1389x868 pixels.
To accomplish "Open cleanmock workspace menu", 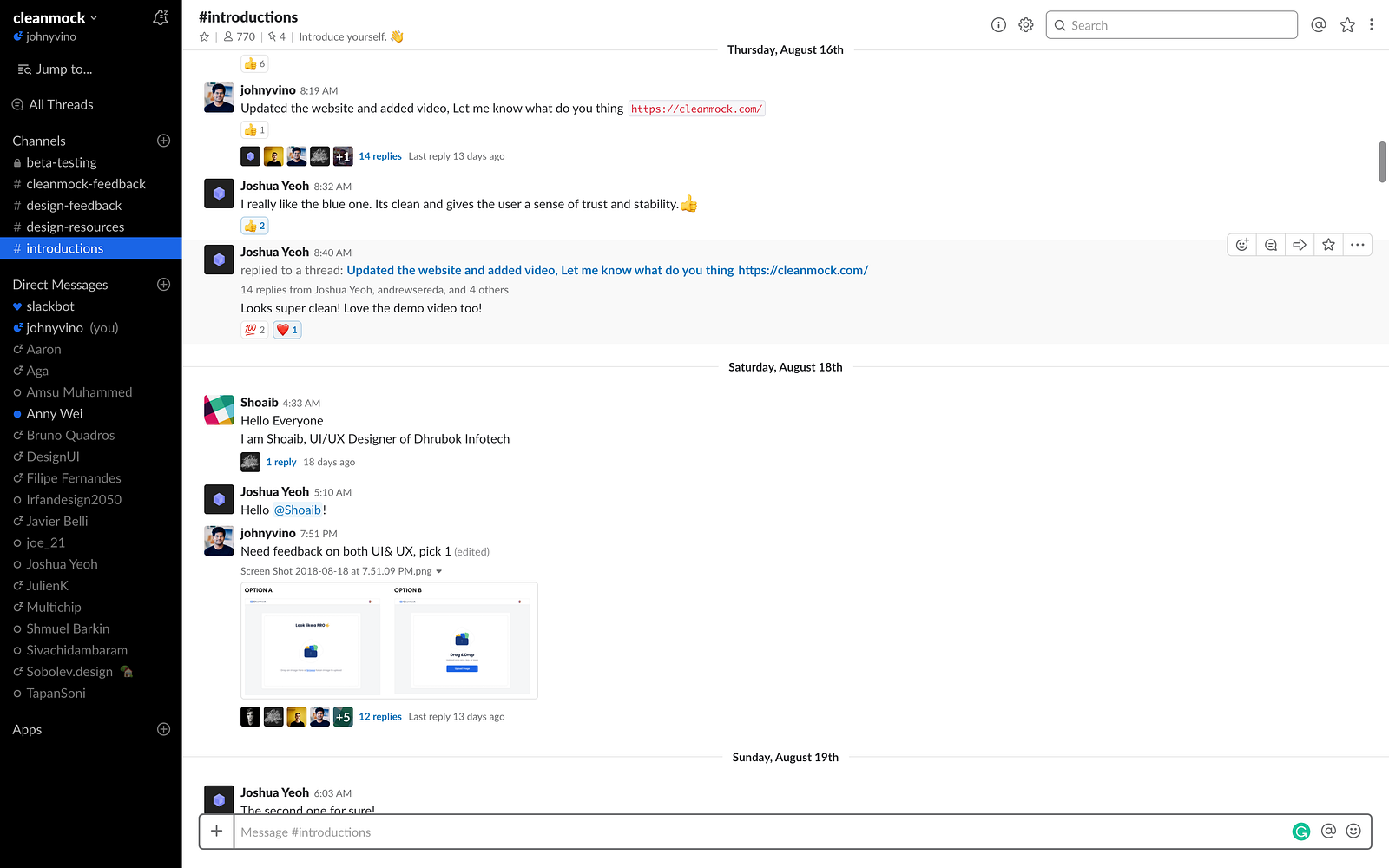I will pos(56,18).
